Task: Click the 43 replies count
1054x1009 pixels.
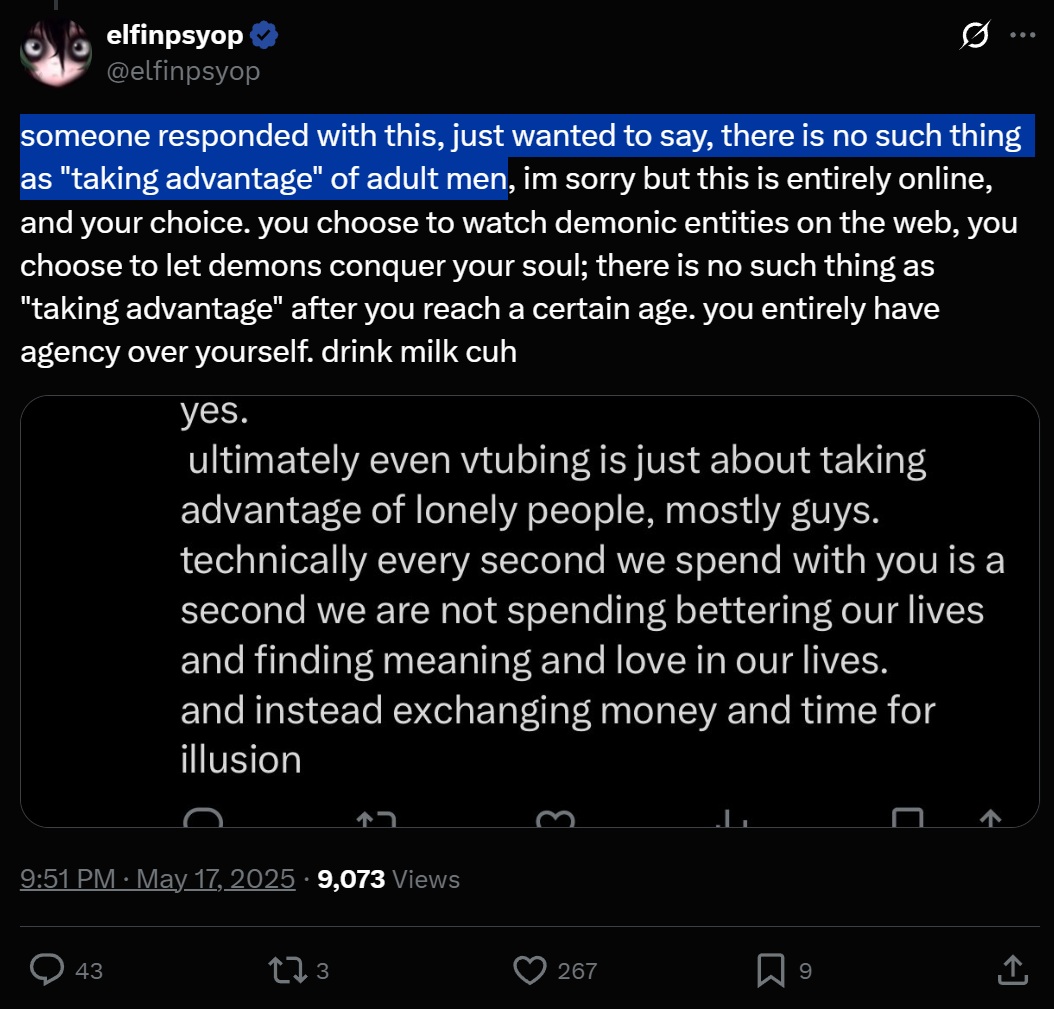Action: tap(89, 970)
